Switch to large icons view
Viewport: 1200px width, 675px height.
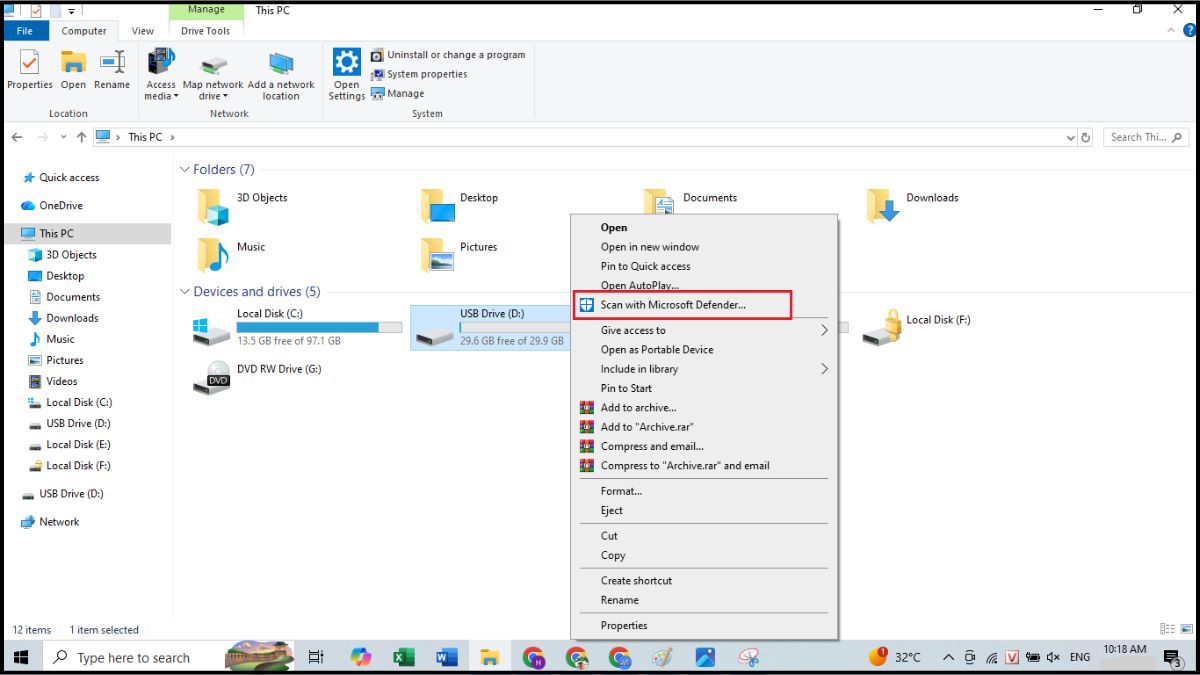point(1185,629)
